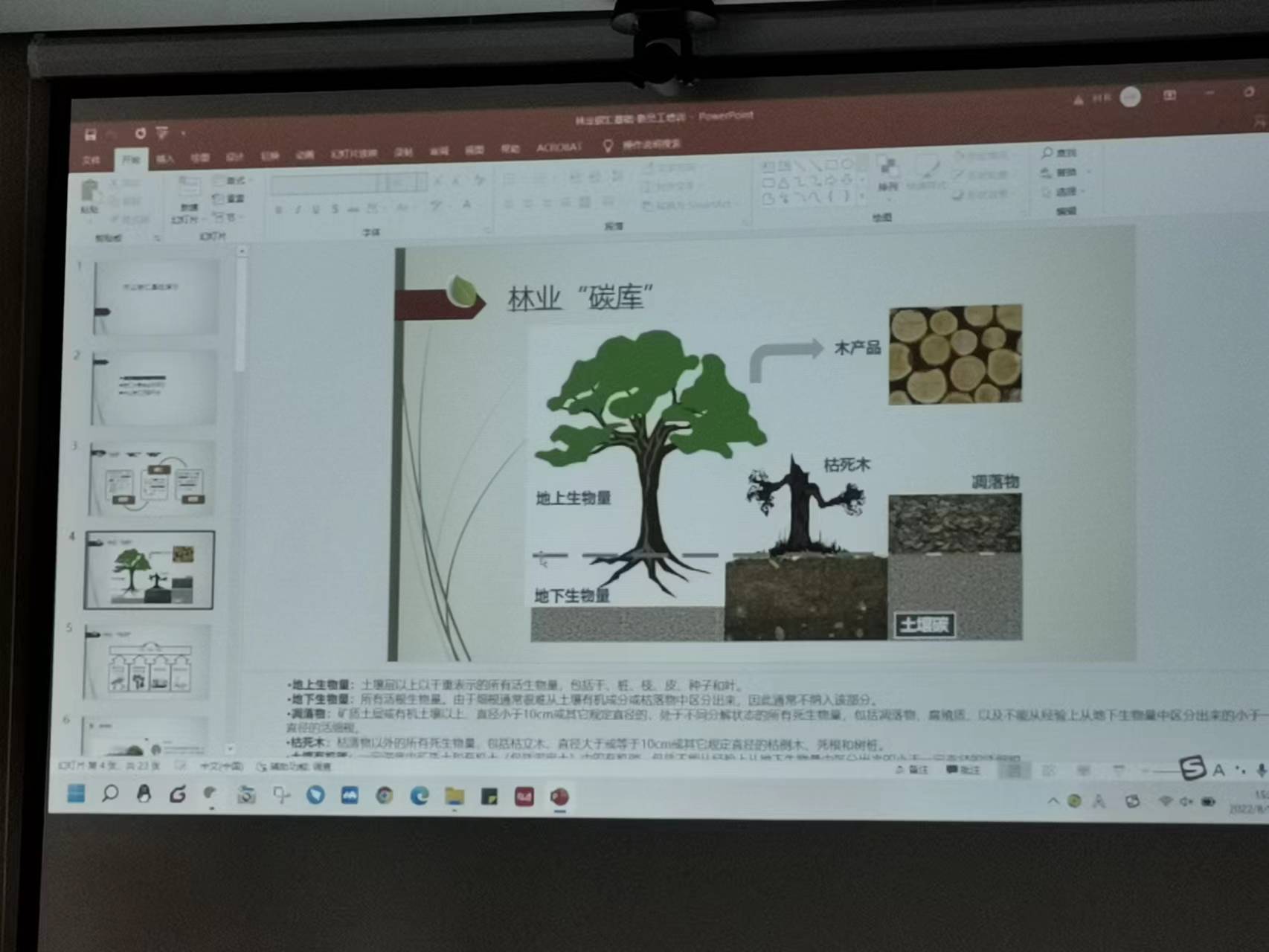Screen dimensions: 1269x952
Task: Click the Arrange (排列) icon
Action: [x=887, y=172]
